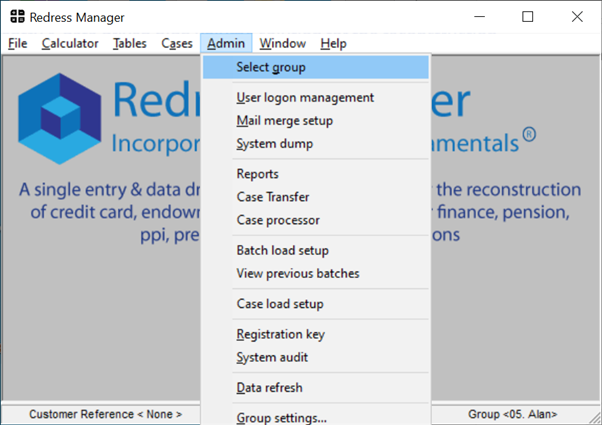The width and height of the screenshot is (602, 425).
Task: Open Batch load setup
Action: point(316,250)
